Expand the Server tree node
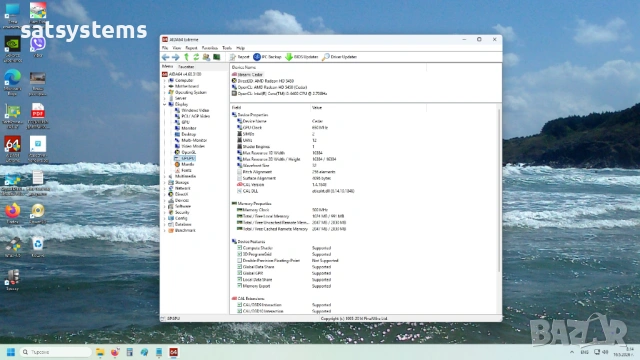This screenshot has height=360, width=640. pos(165,98)
